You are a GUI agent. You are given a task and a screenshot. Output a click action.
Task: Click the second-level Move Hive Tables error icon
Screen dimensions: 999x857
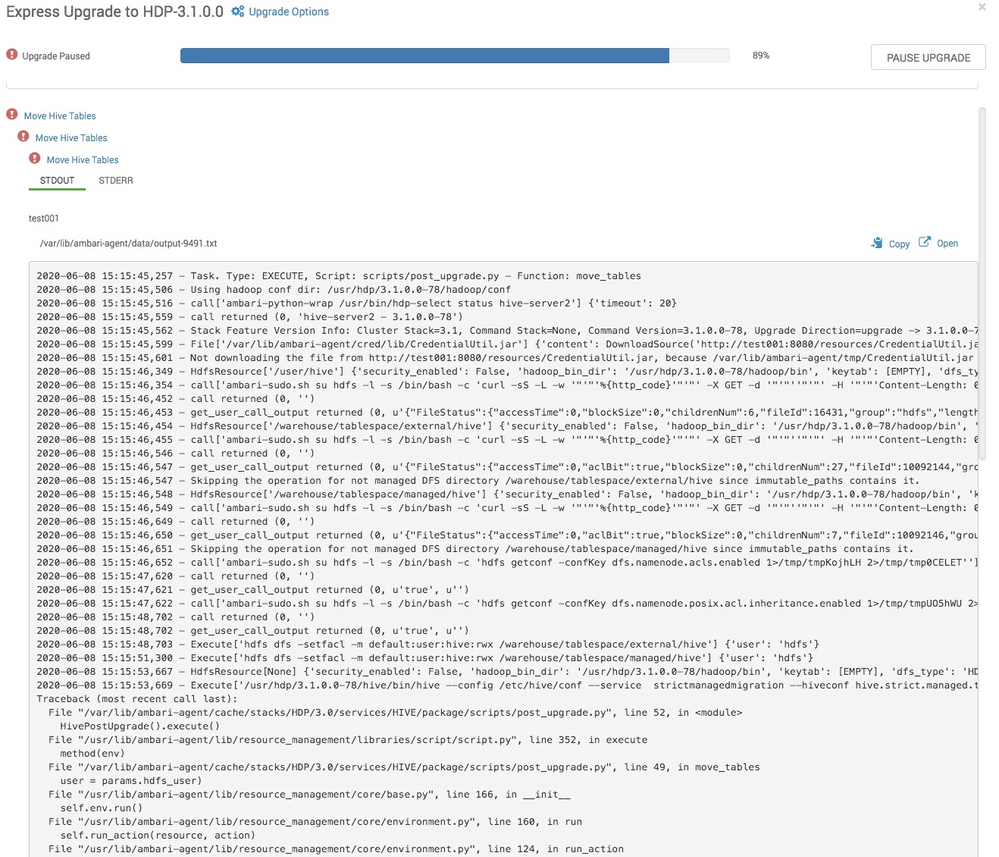24,136
